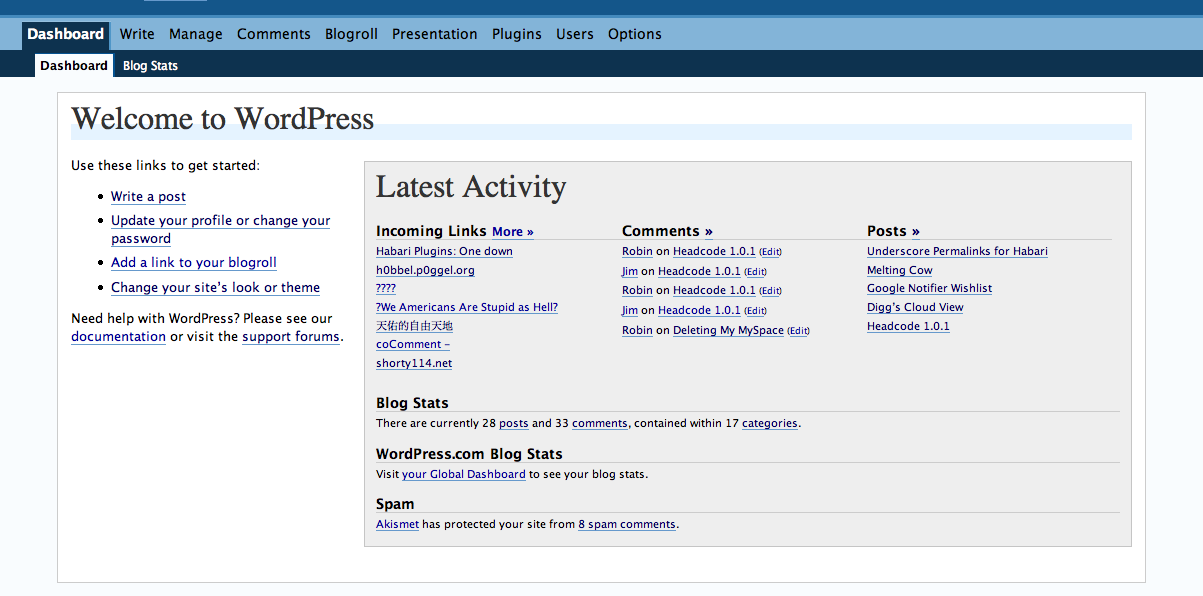The height and width of the screenshot is (596, 1203).
Task: Open Comments in the main menu
Action: [x=274, y=34]
